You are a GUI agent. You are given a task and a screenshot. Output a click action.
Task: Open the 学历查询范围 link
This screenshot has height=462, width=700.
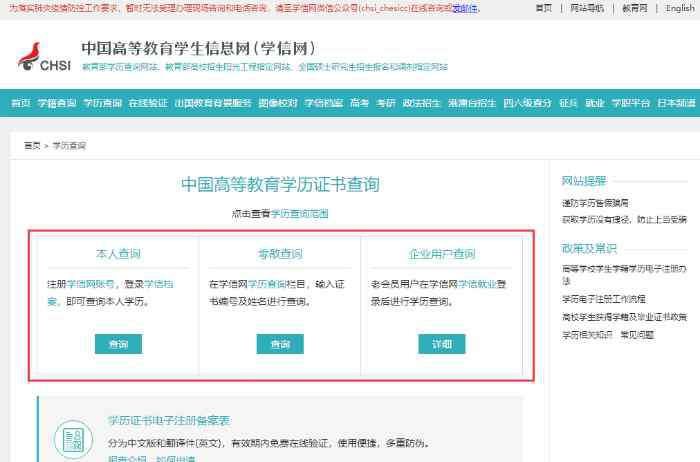pos(300,214)
